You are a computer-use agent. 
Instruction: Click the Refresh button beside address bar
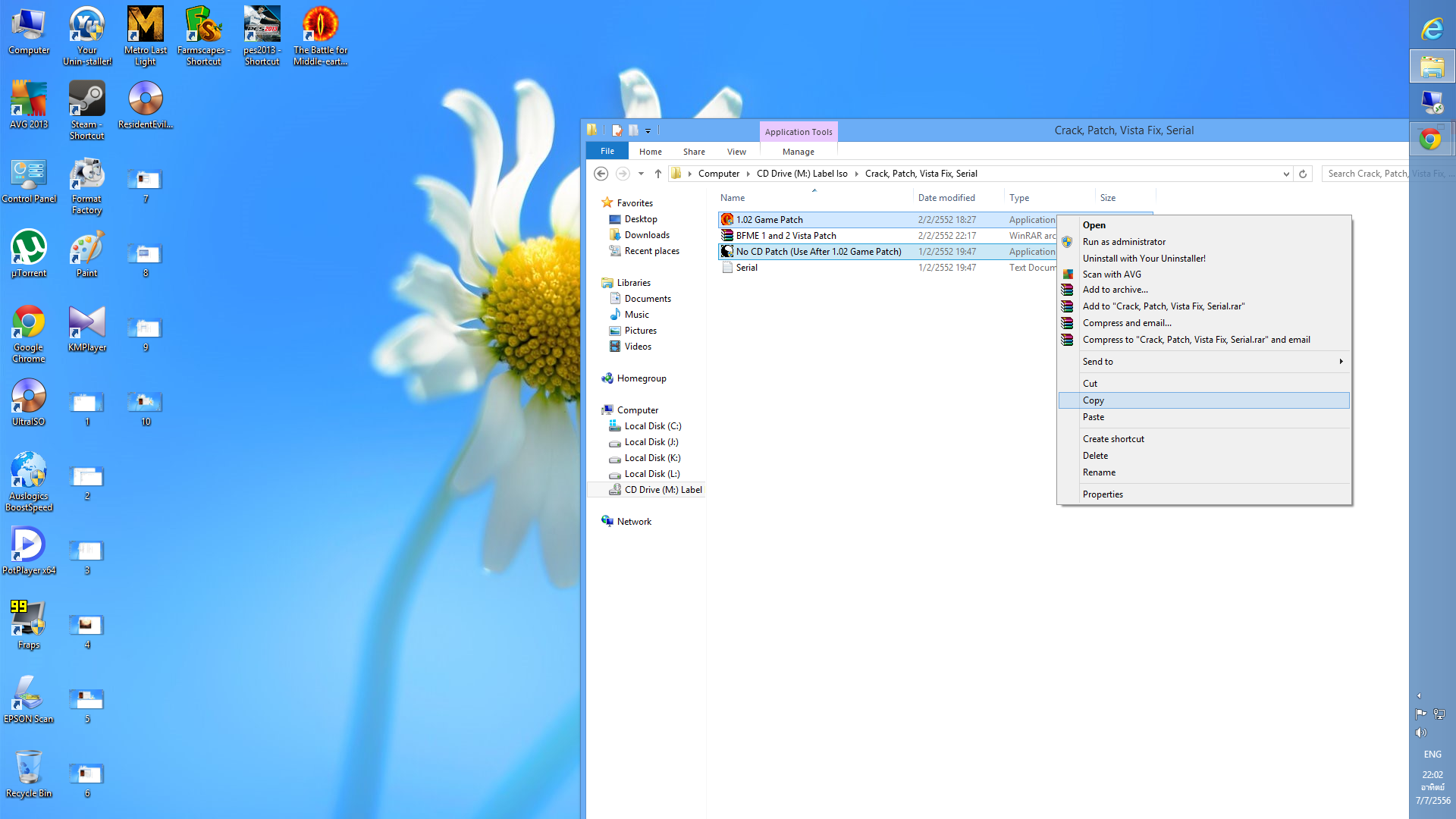1303,174
